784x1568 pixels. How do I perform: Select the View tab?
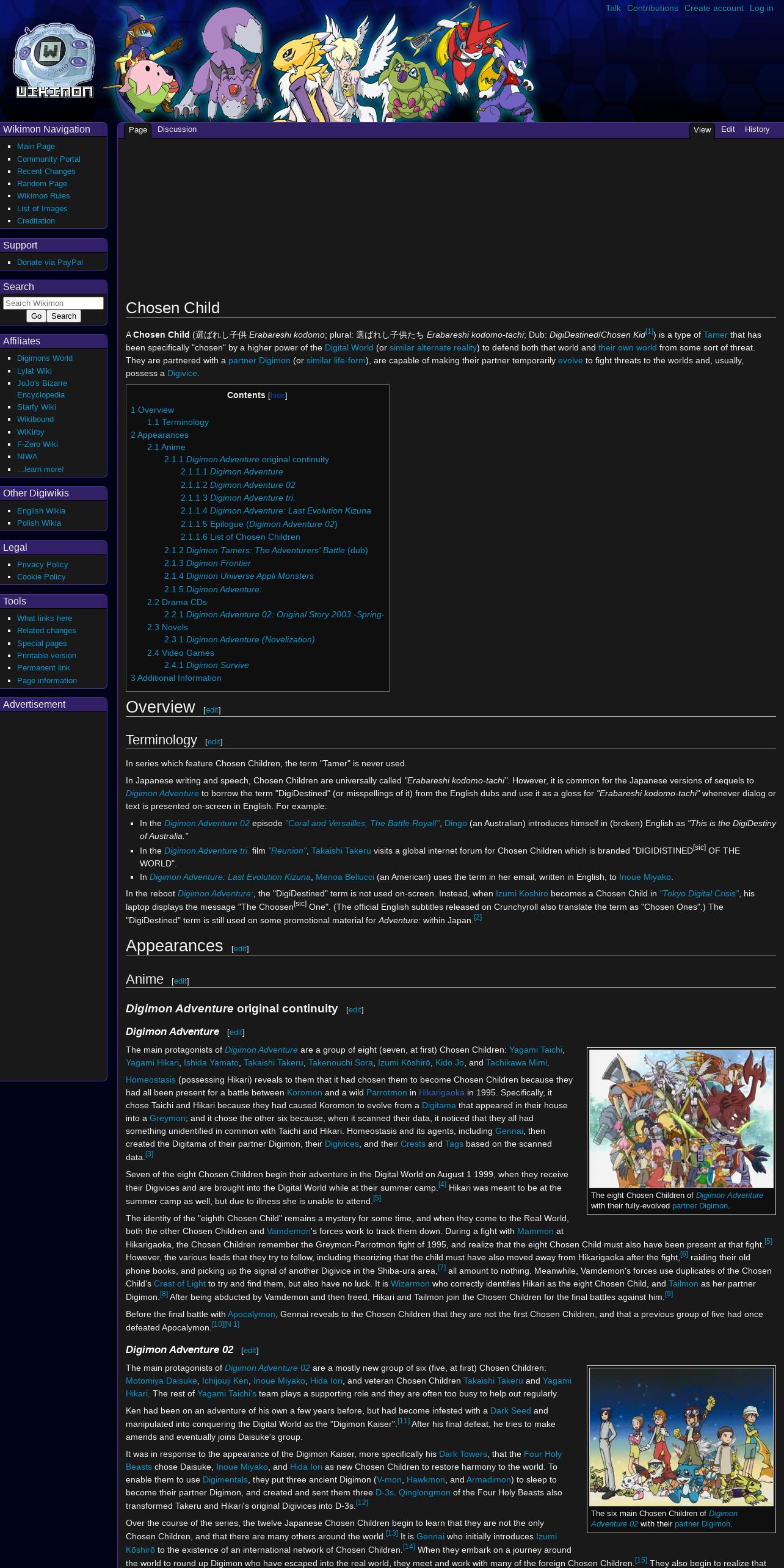(702, 130)
